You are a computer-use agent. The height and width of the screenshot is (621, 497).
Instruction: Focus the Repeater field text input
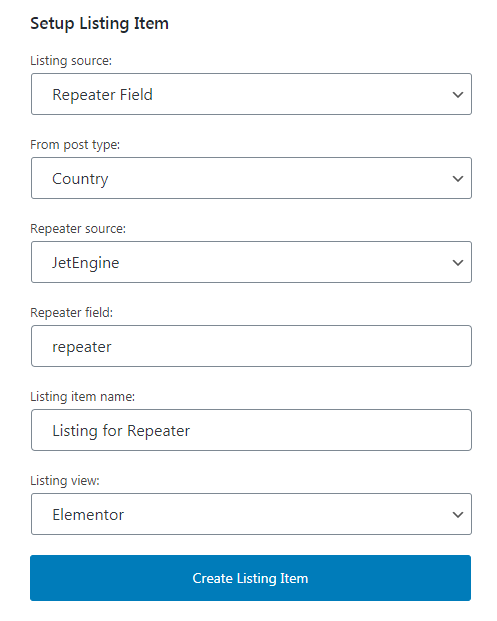pyautogui.click(x=251, y=346)
